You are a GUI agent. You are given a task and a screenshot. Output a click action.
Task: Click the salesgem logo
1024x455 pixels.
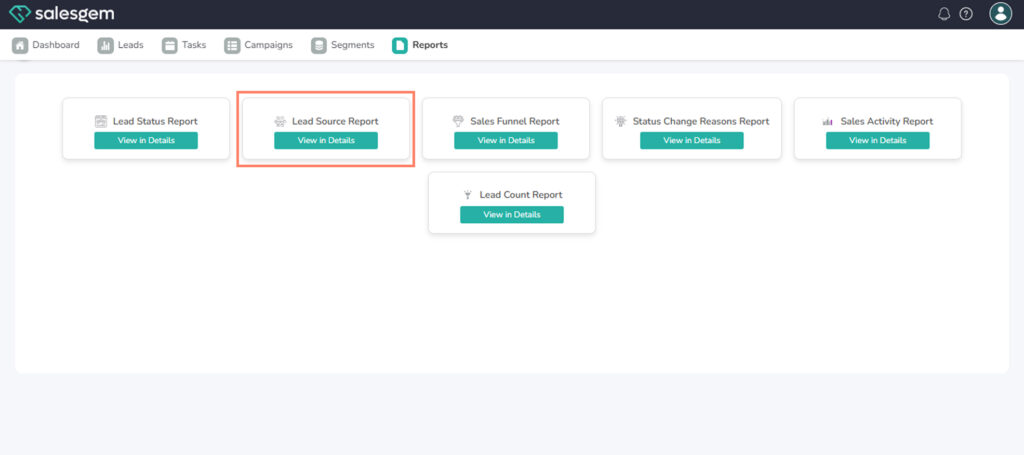point(61,14)
